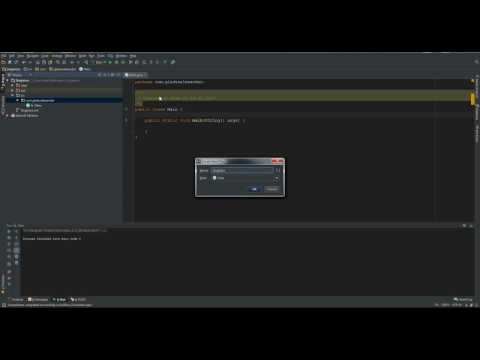This screenshot has height=360, width=480.
Task: Click the Project side tab on left strip
Action: tap(3, 82)
